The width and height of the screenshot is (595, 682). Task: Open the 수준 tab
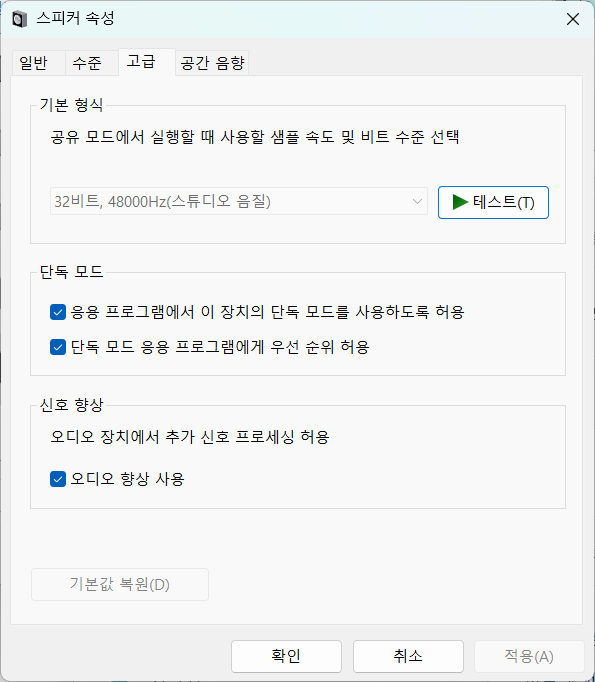[87, 63]
